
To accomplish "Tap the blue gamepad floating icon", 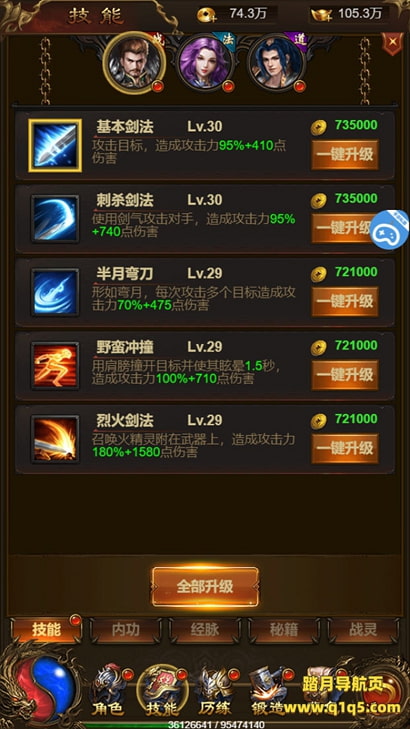I will (x=390, y=230).
